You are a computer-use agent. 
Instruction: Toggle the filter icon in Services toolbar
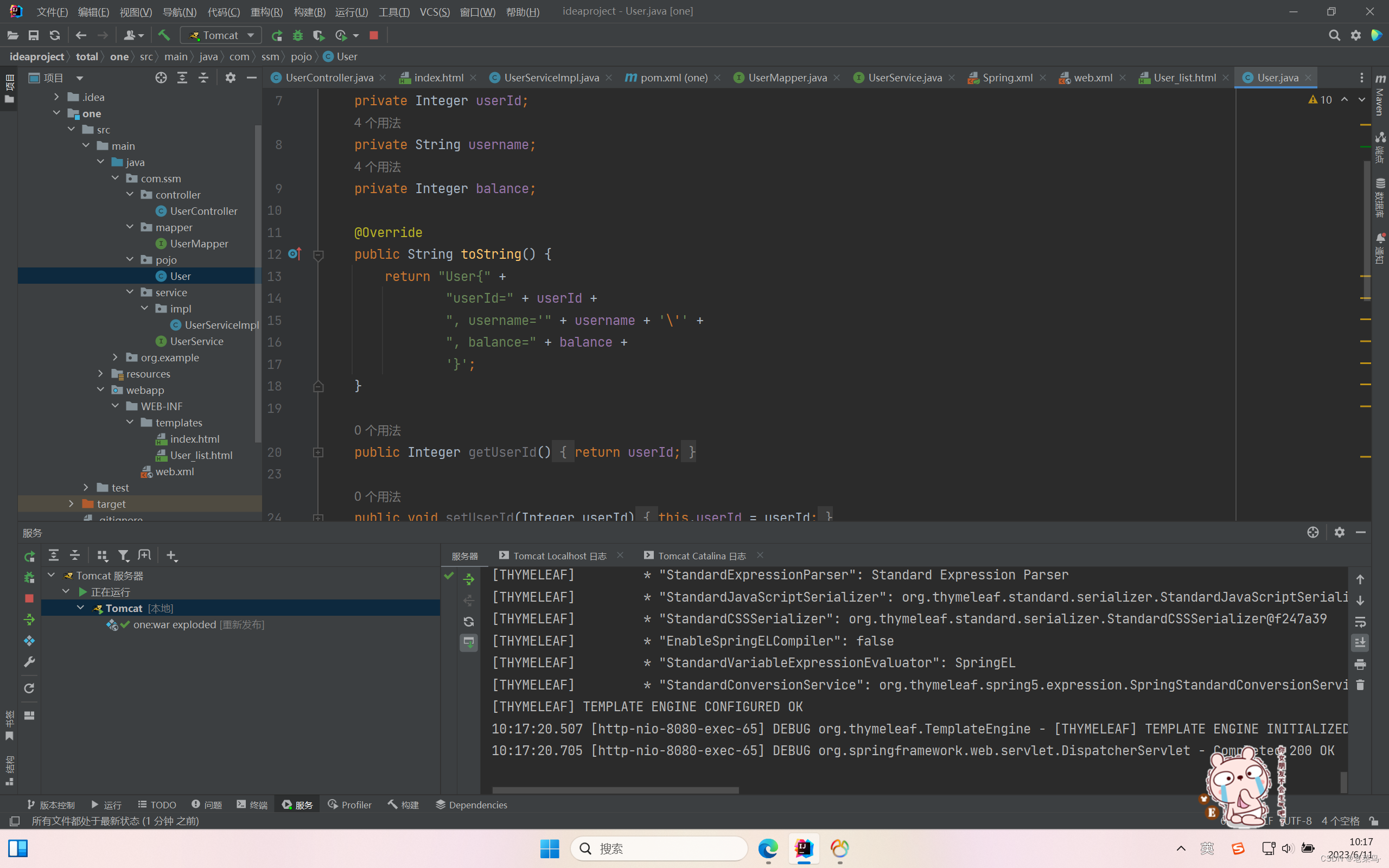(x=123, y=555)
